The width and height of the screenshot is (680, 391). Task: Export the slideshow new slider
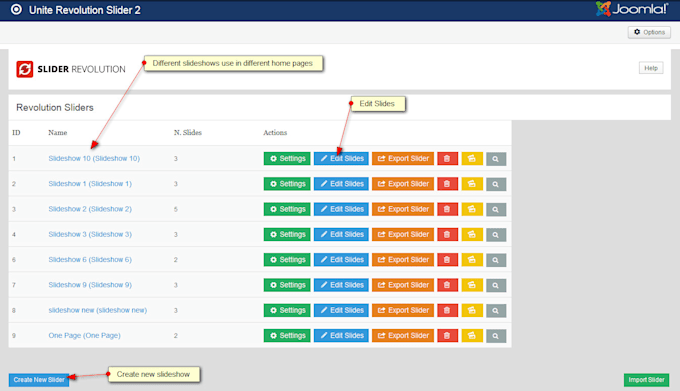coord(403,310)
